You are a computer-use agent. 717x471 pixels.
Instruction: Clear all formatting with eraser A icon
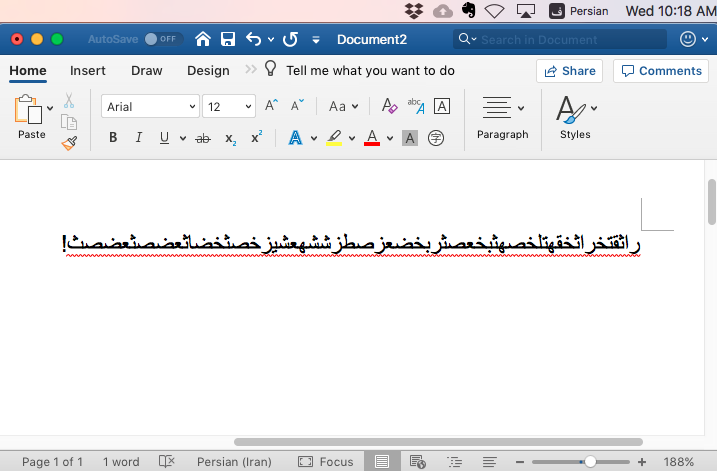[389, 106]
